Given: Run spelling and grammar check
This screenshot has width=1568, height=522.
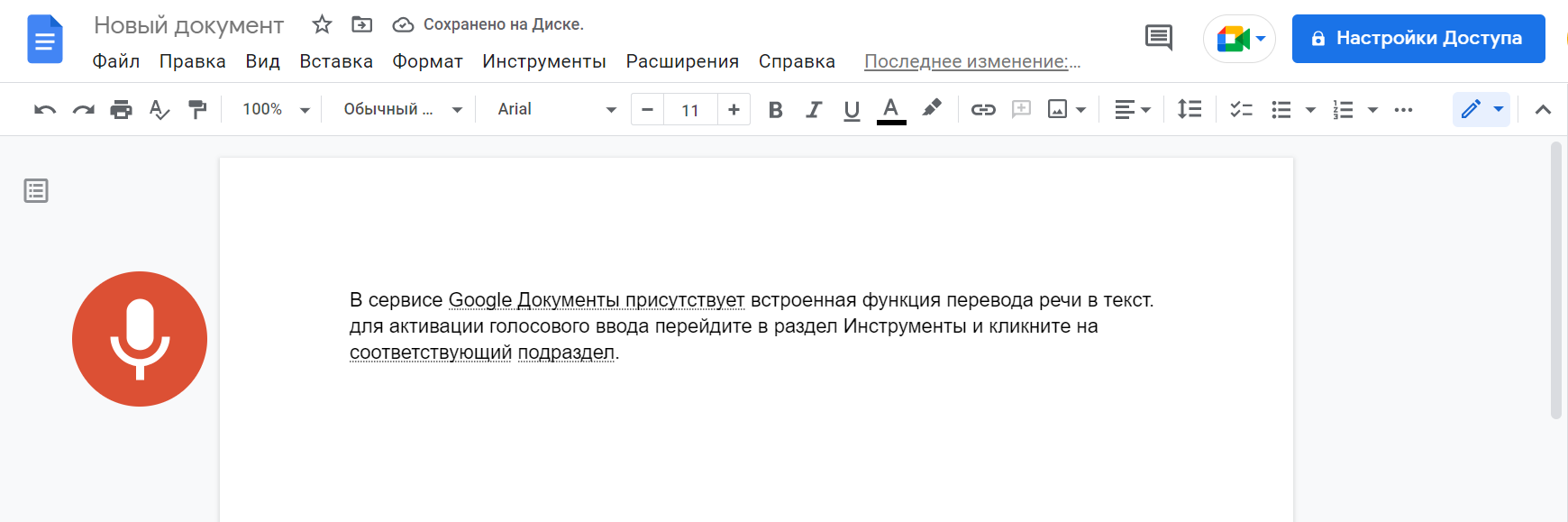Looking at the screenshot, I should [x=159, y=110].
